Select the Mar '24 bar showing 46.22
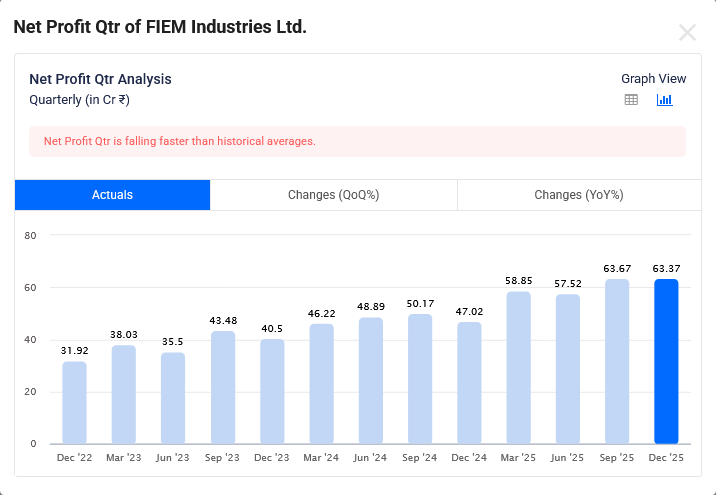This screenshot has width=716, height=495. click(x=321, y=384)
